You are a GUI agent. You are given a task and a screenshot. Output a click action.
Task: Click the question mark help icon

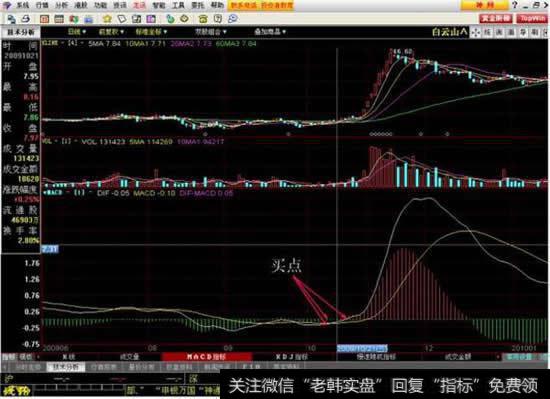(x=515, y=5)
